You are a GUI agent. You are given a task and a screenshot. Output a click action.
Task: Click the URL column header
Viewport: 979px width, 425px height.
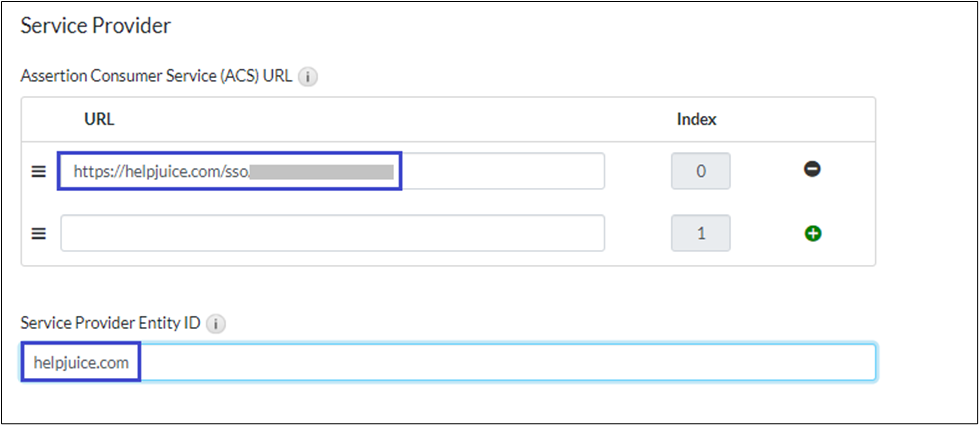(x=99, y=119)
